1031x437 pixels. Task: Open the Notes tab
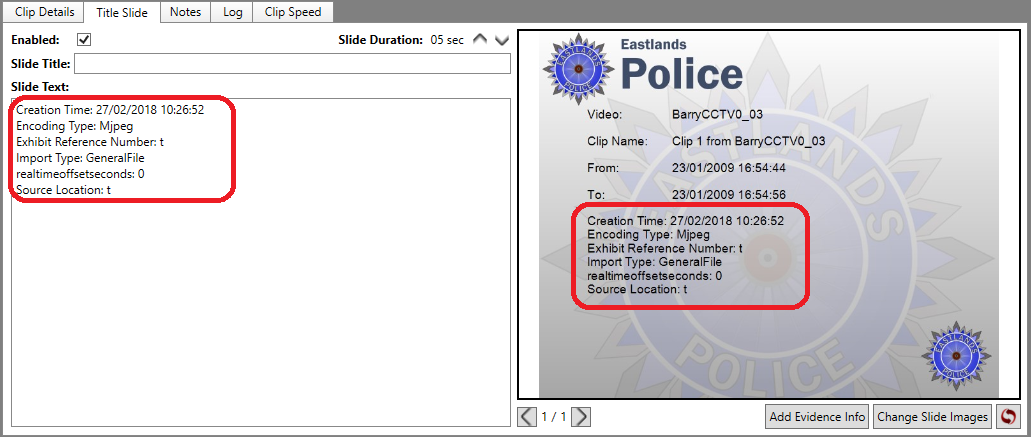point(185,12)
